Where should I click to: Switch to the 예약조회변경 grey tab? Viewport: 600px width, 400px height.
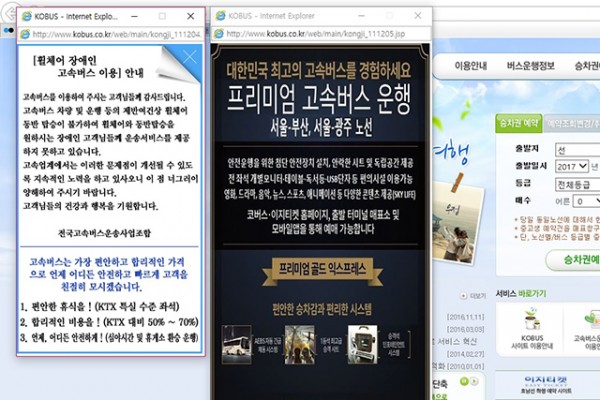tap(572, 124)
